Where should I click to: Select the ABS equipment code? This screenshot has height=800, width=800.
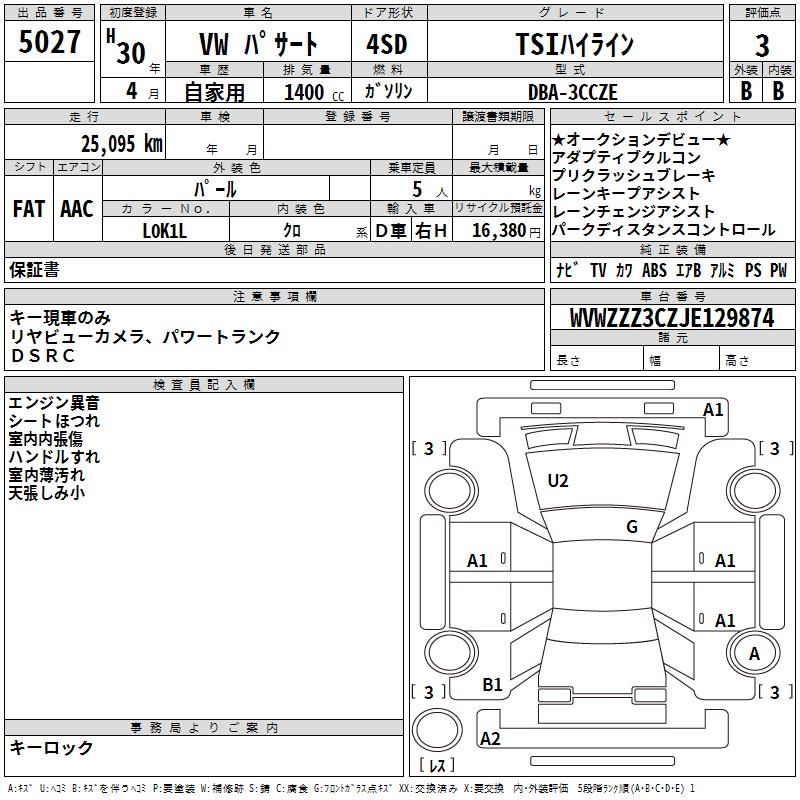click(654, 270)
